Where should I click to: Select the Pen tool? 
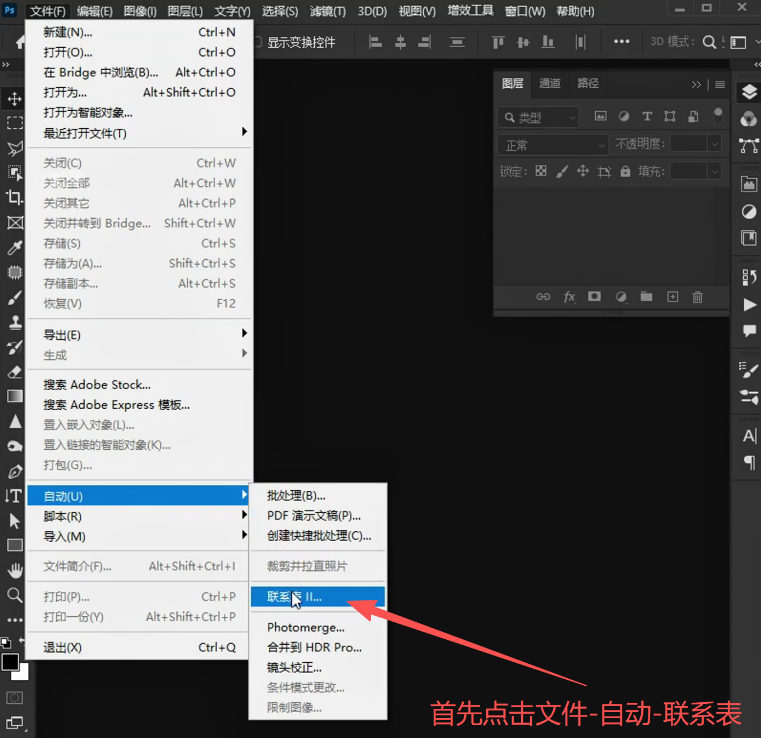[x=15, y=471]
